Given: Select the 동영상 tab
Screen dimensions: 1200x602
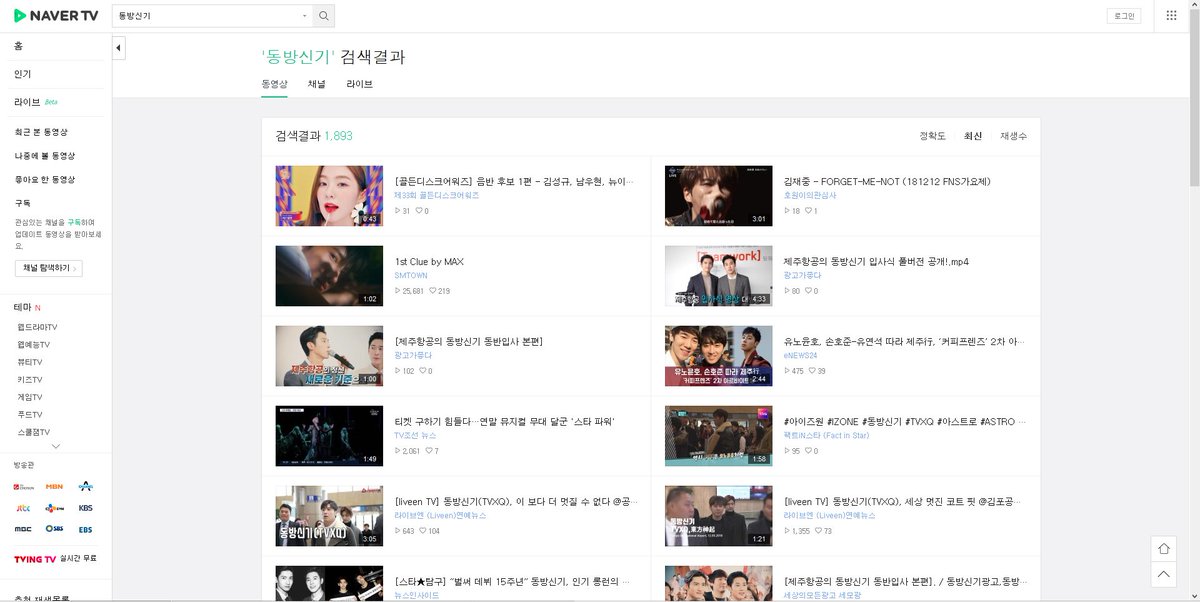Looking at the screenshot, I should point(274,84).
